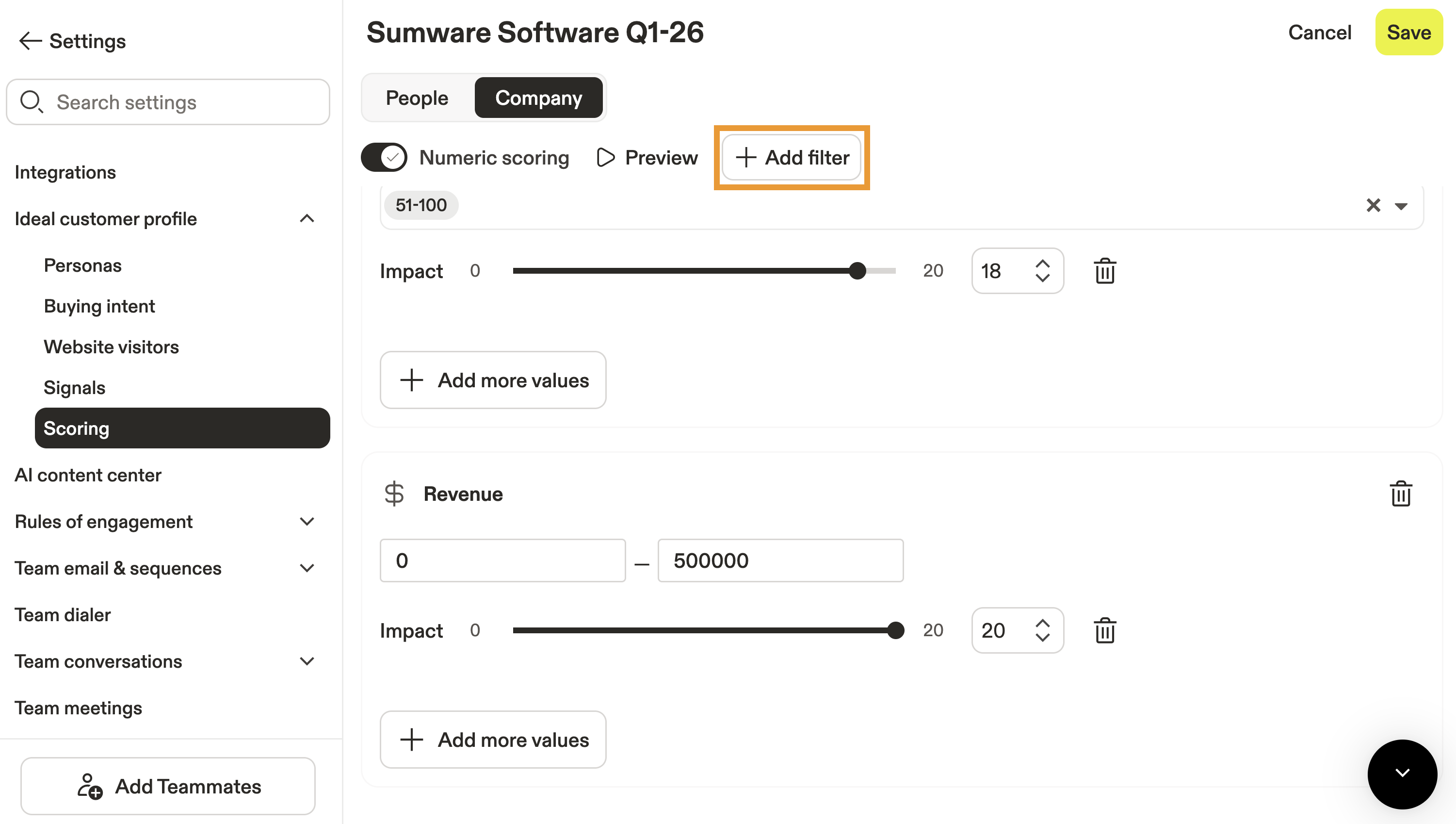
Task: Open Buying intent settings
Action: pyautogui.click(x=99, y=306)
